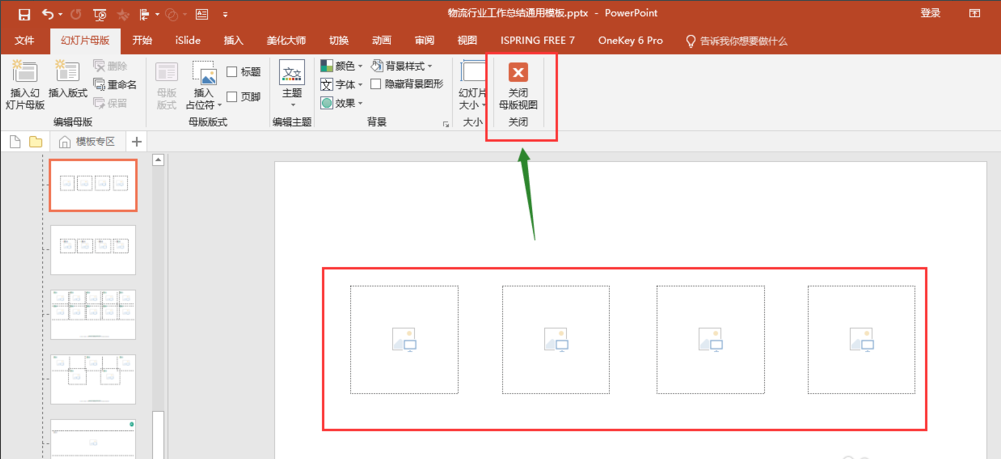Switch to the 动画 Animations tab
1001x459 pixels.
(x=381, y=41)
